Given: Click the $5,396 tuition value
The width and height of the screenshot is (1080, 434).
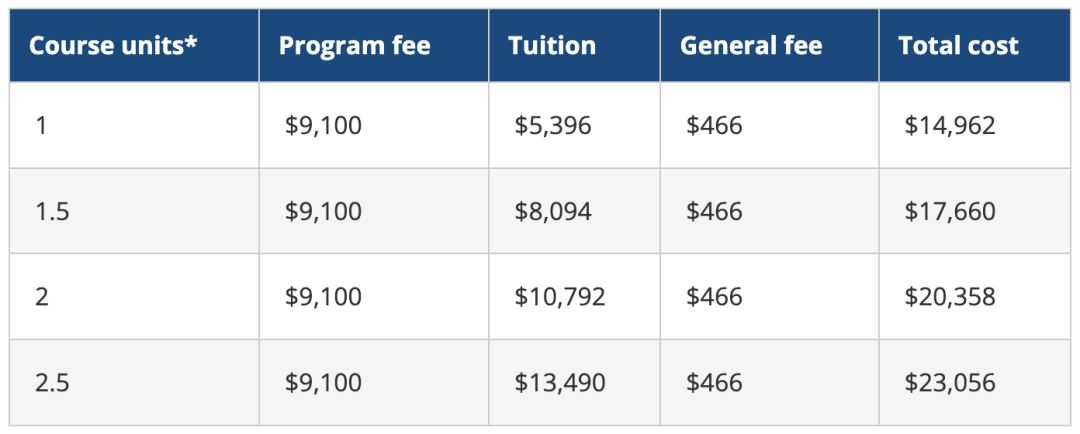Looking at the screenshot, I should (x=553, y=126).
